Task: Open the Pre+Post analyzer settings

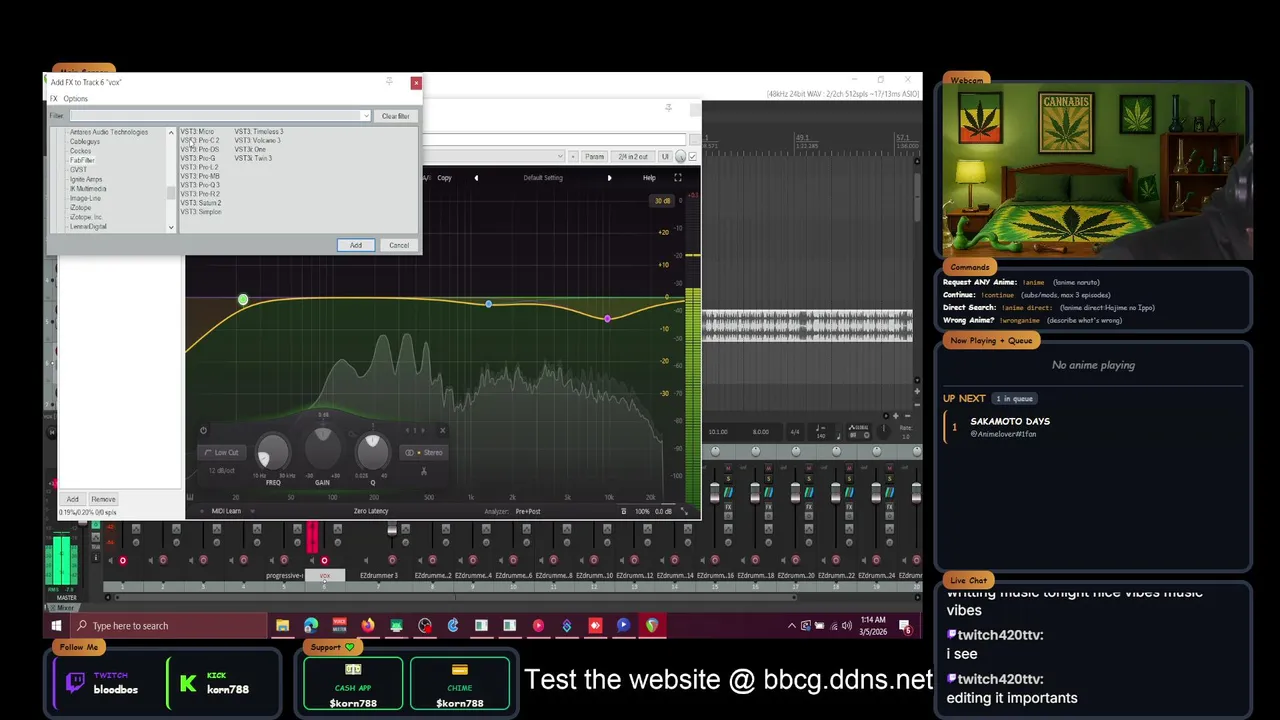Action: 528,511
